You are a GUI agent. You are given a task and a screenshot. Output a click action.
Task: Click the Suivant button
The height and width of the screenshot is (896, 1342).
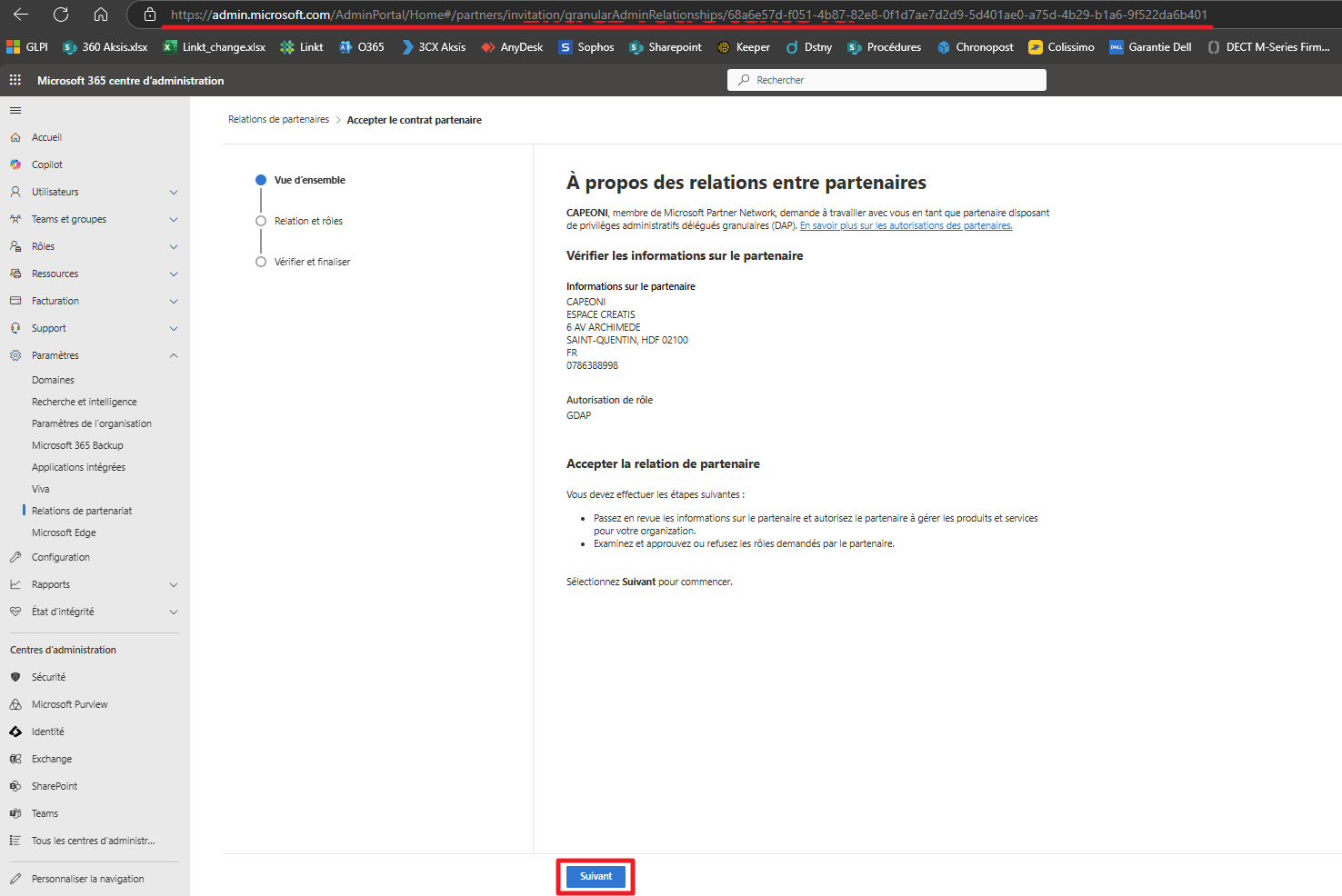coord(596,876)
